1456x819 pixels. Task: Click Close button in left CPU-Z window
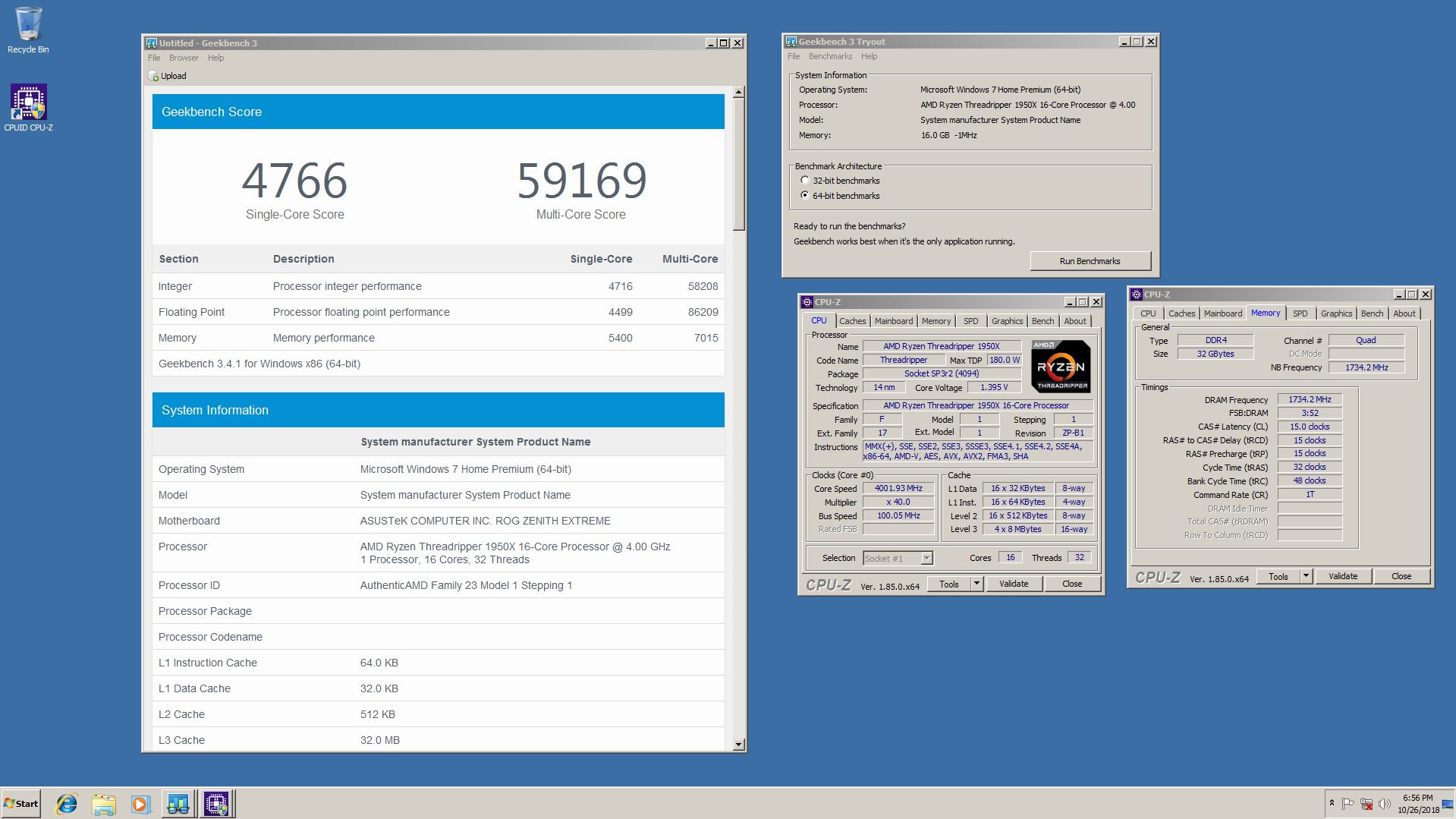(x=1072, y=584)
